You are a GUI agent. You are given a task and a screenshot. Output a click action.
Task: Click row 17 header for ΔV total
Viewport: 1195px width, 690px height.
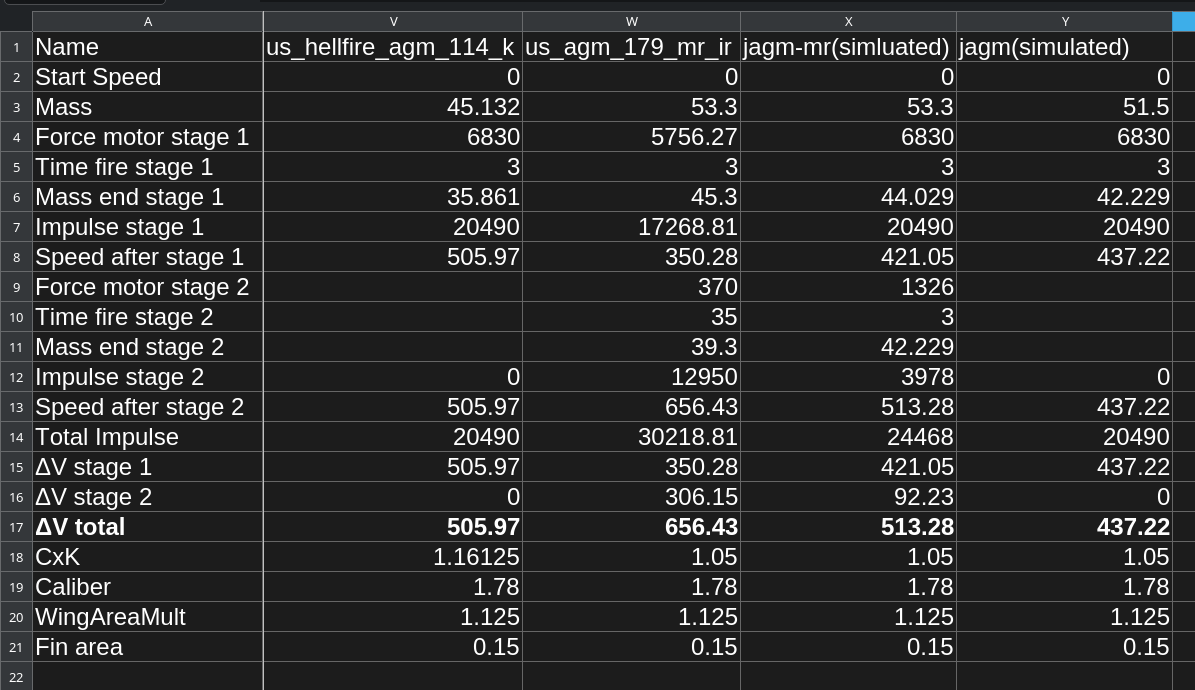[16, 527]
